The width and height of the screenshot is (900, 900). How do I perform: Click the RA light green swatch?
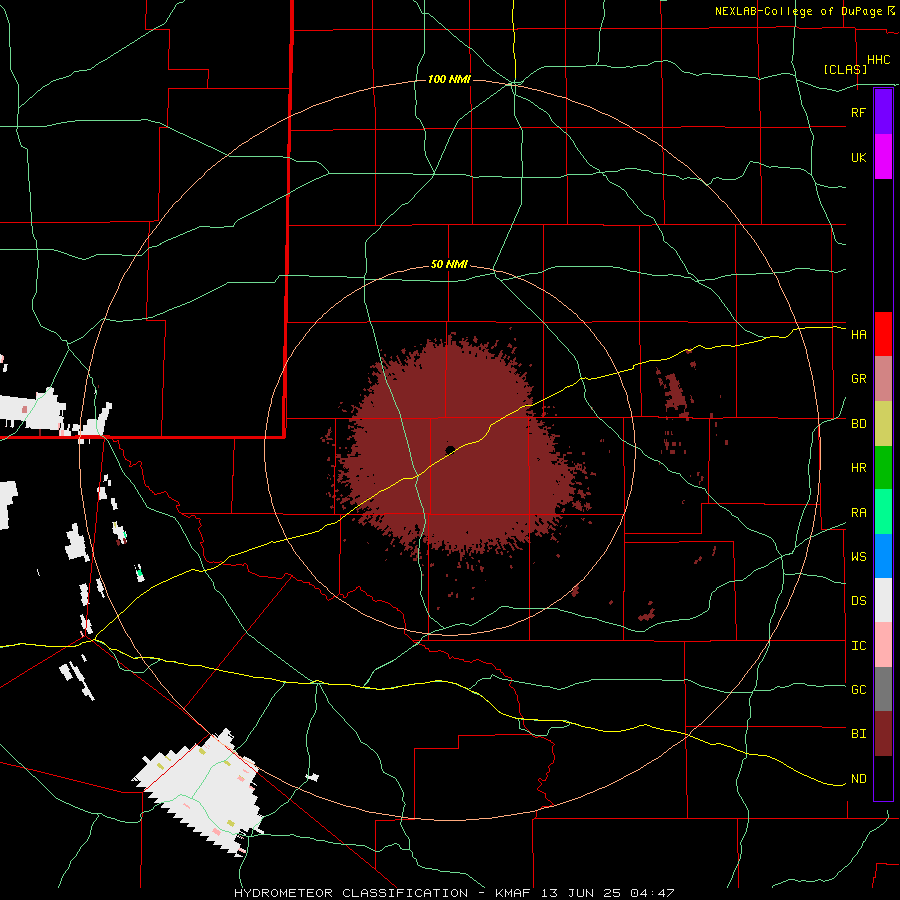point(883,512)
